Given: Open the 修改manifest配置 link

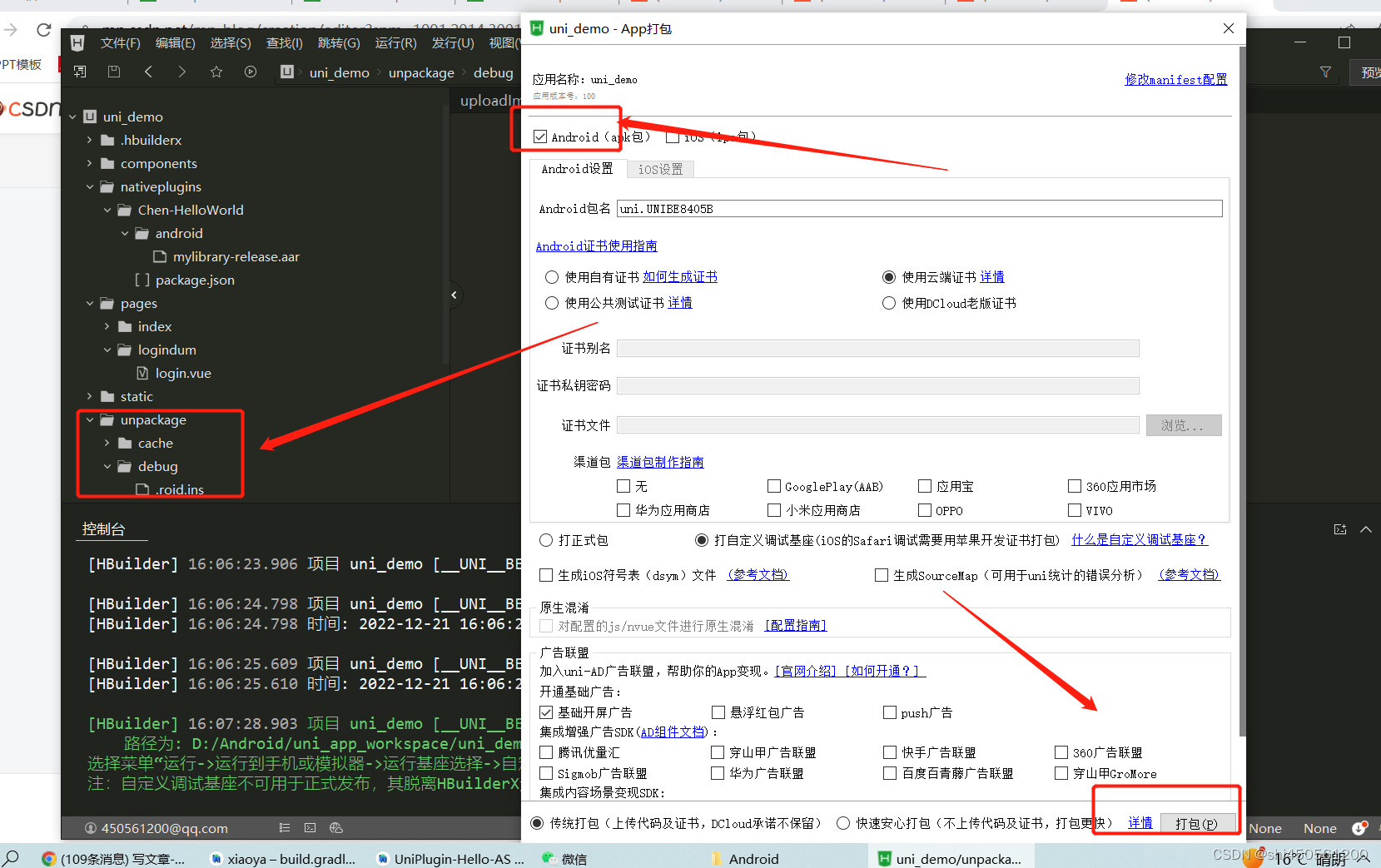Looking at the screenshot, I should [x=1175, y=79].
